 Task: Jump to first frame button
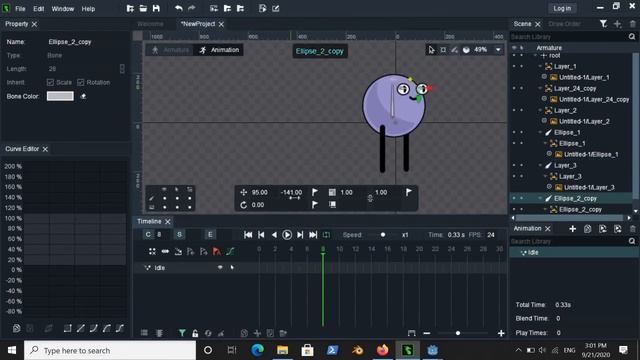coord(248,235)
